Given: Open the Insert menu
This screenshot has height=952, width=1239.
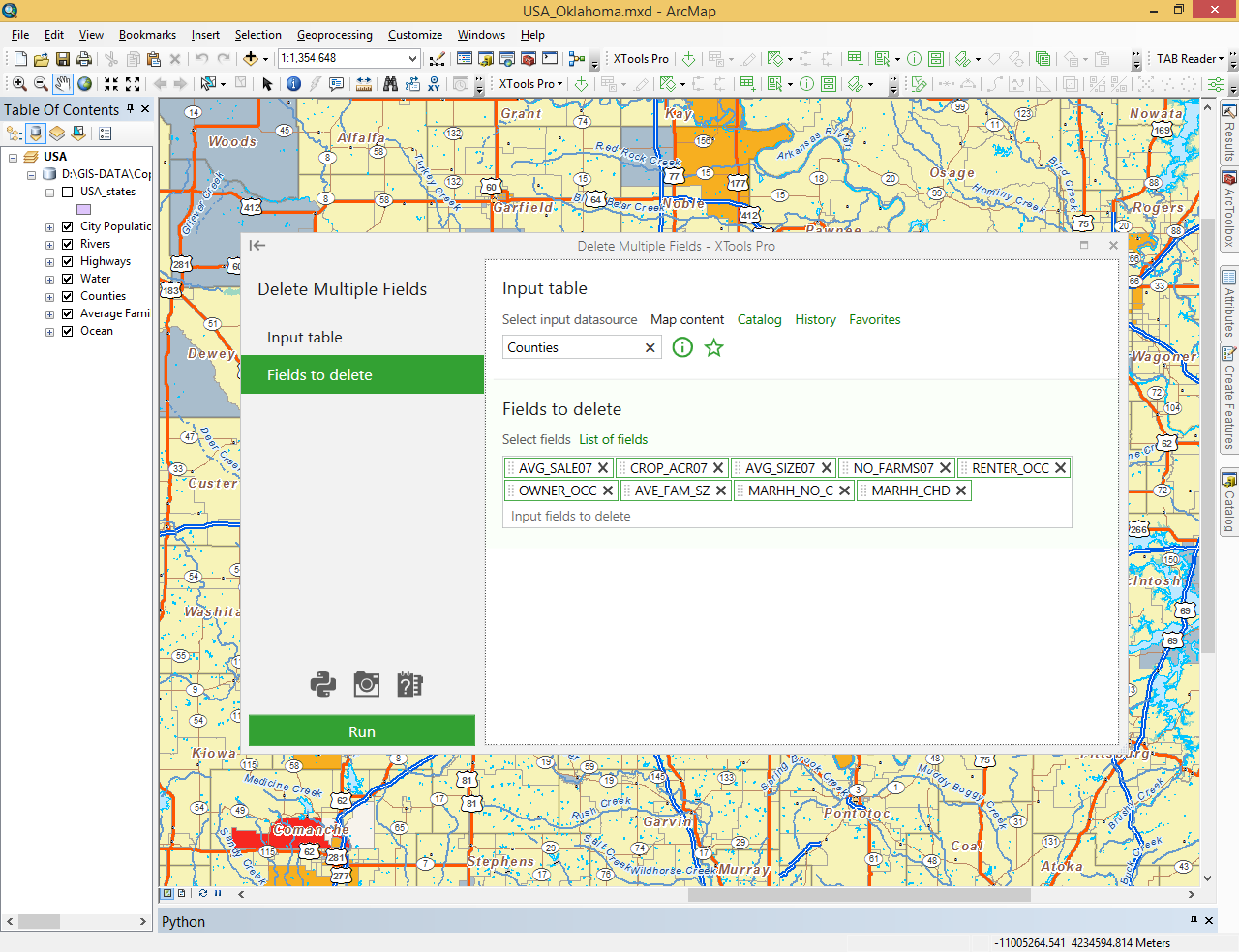Looking at the screenshot, I should tap(205, 35).
